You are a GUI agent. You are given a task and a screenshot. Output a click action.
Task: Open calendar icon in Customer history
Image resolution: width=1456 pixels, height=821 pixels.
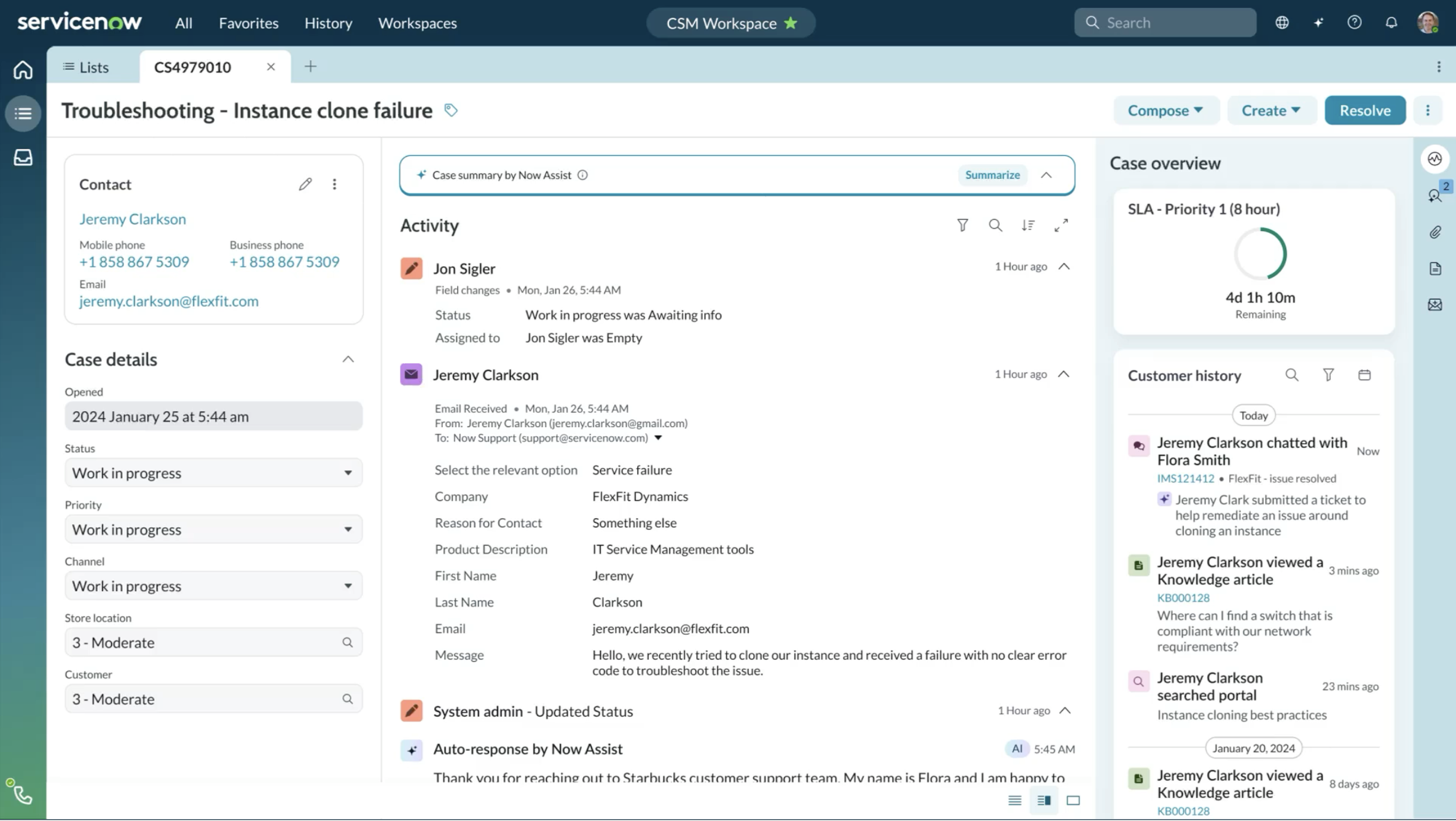point(1364,375)
